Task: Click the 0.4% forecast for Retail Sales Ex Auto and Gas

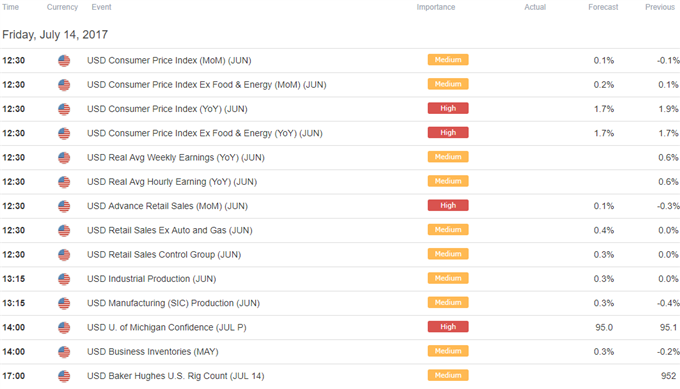Action: (604, 231)
